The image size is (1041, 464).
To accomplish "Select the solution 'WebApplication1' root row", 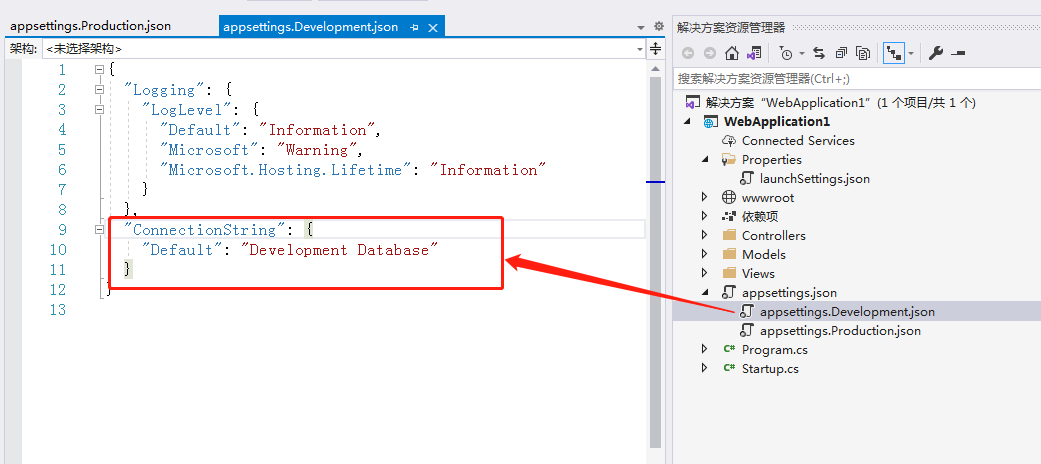I will [x=856, y=103].
